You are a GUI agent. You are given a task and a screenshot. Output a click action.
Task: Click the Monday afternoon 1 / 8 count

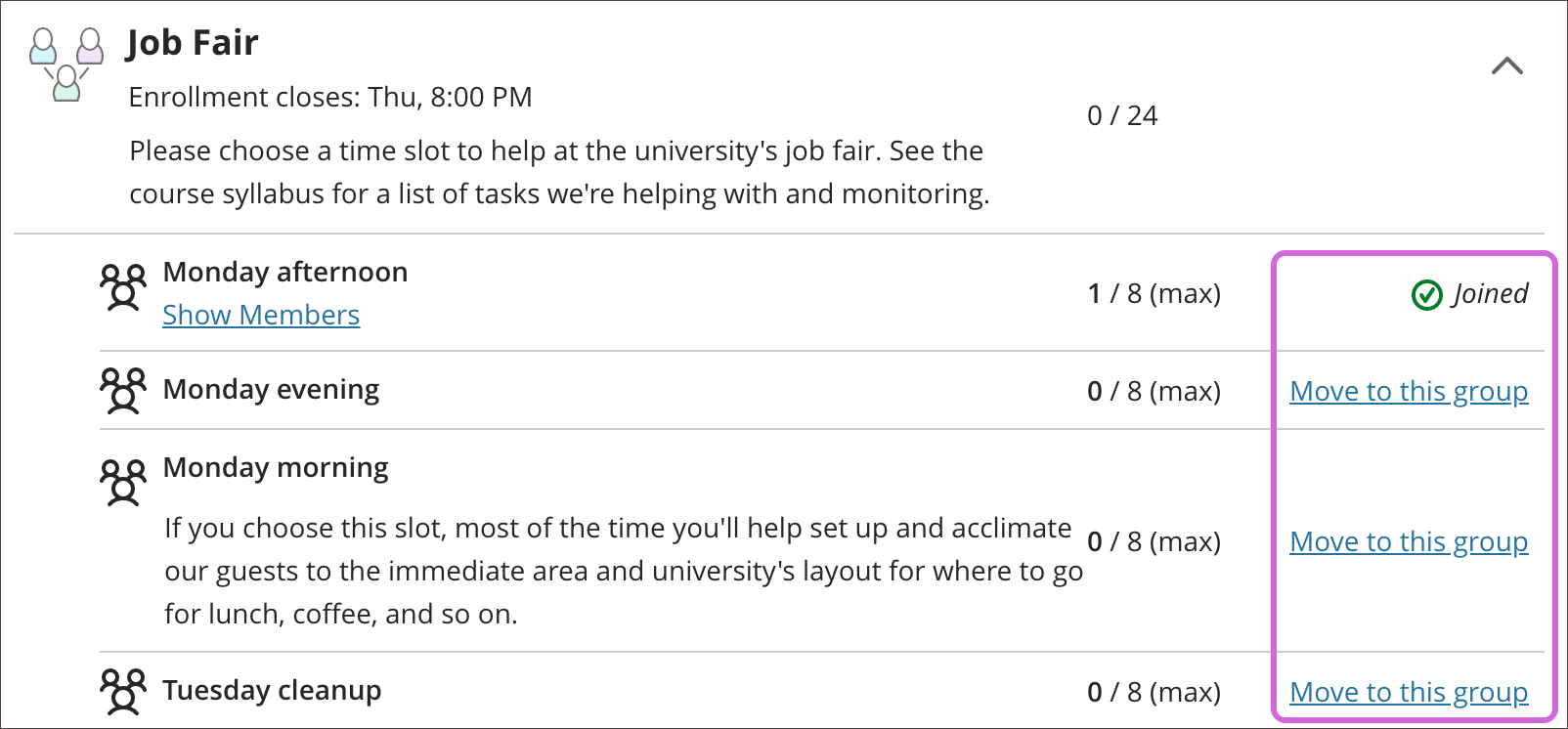[1154, 294]
